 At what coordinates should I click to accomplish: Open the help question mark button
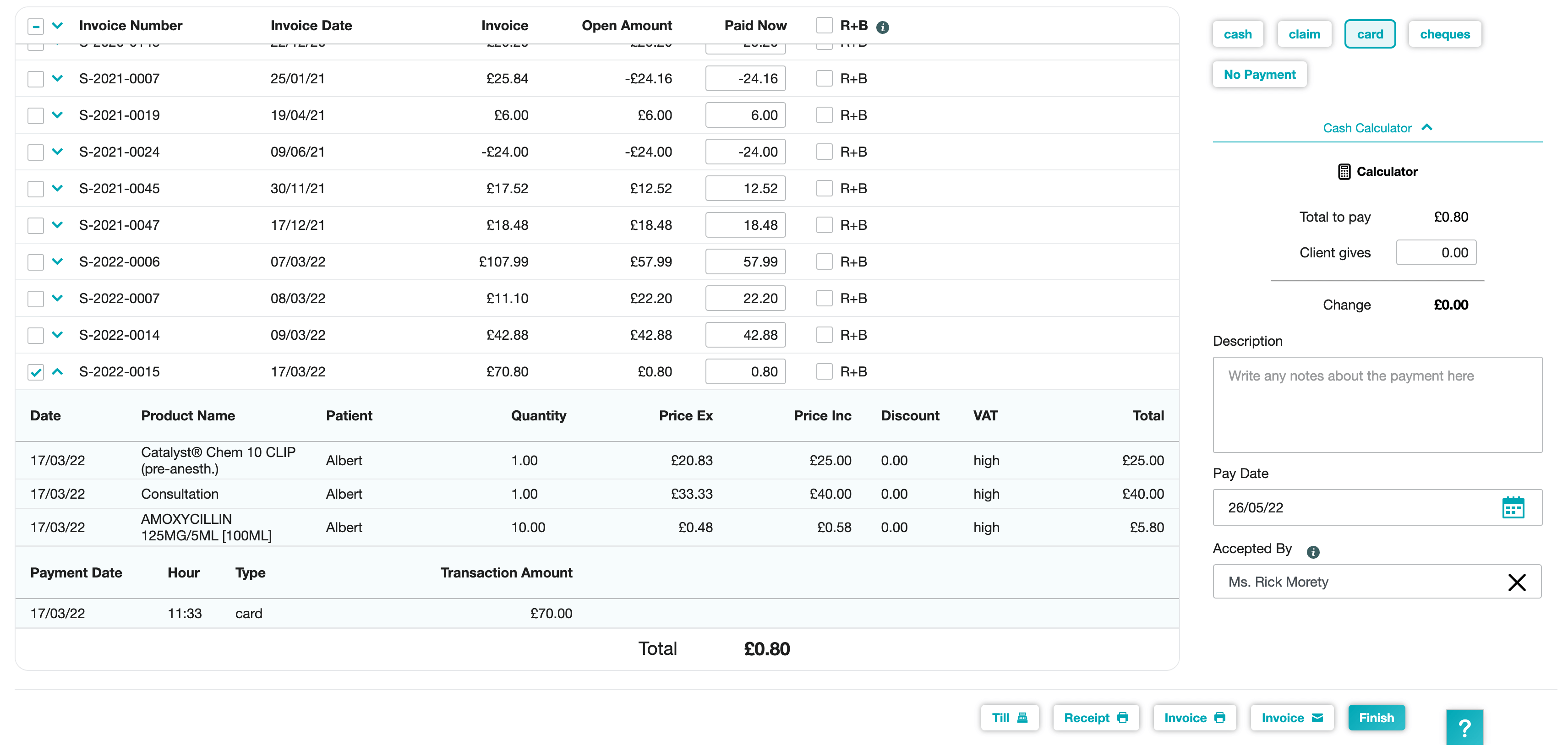click(x=1464, y=727)
